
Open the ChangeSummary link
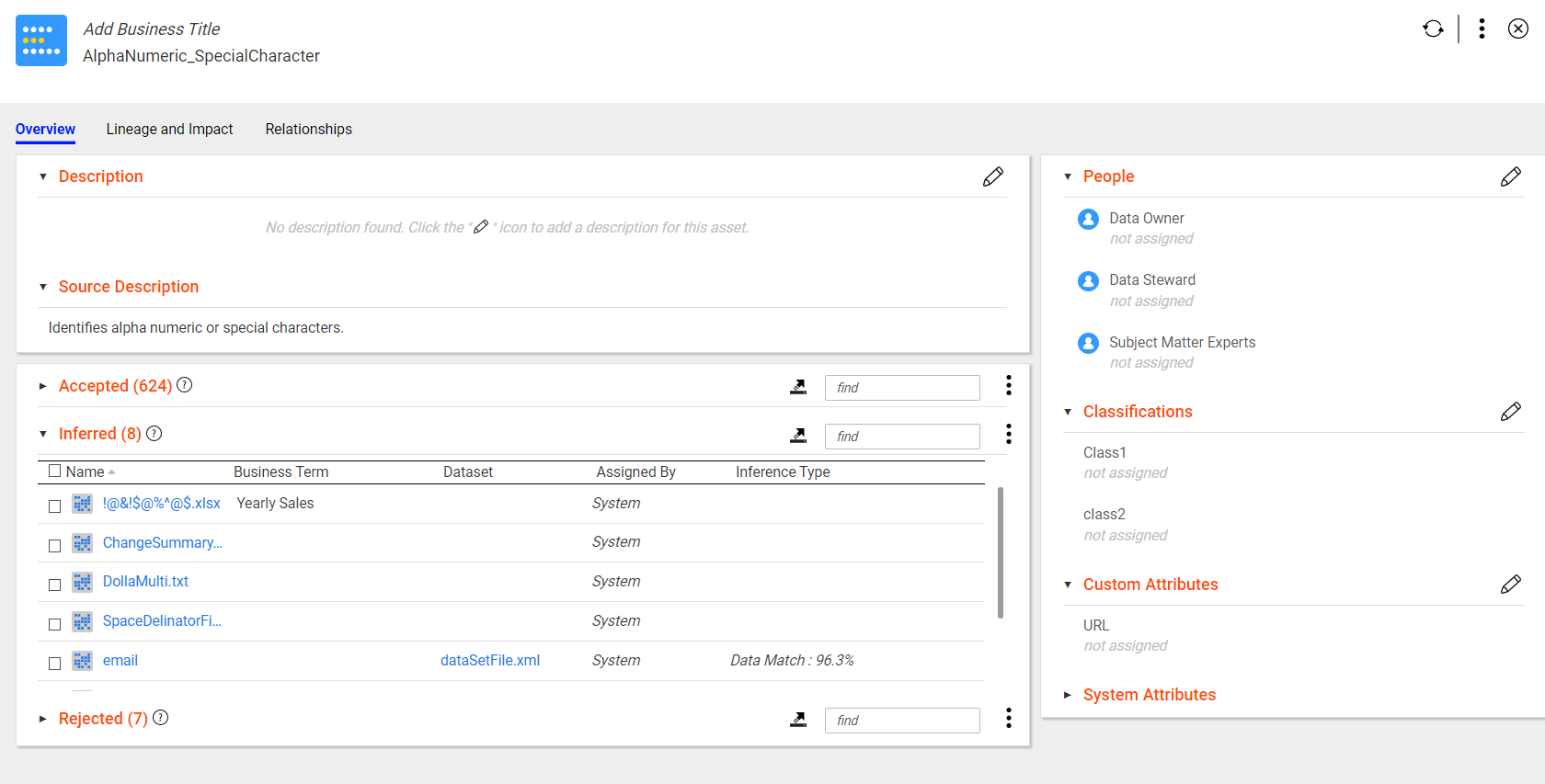[163, 543]
